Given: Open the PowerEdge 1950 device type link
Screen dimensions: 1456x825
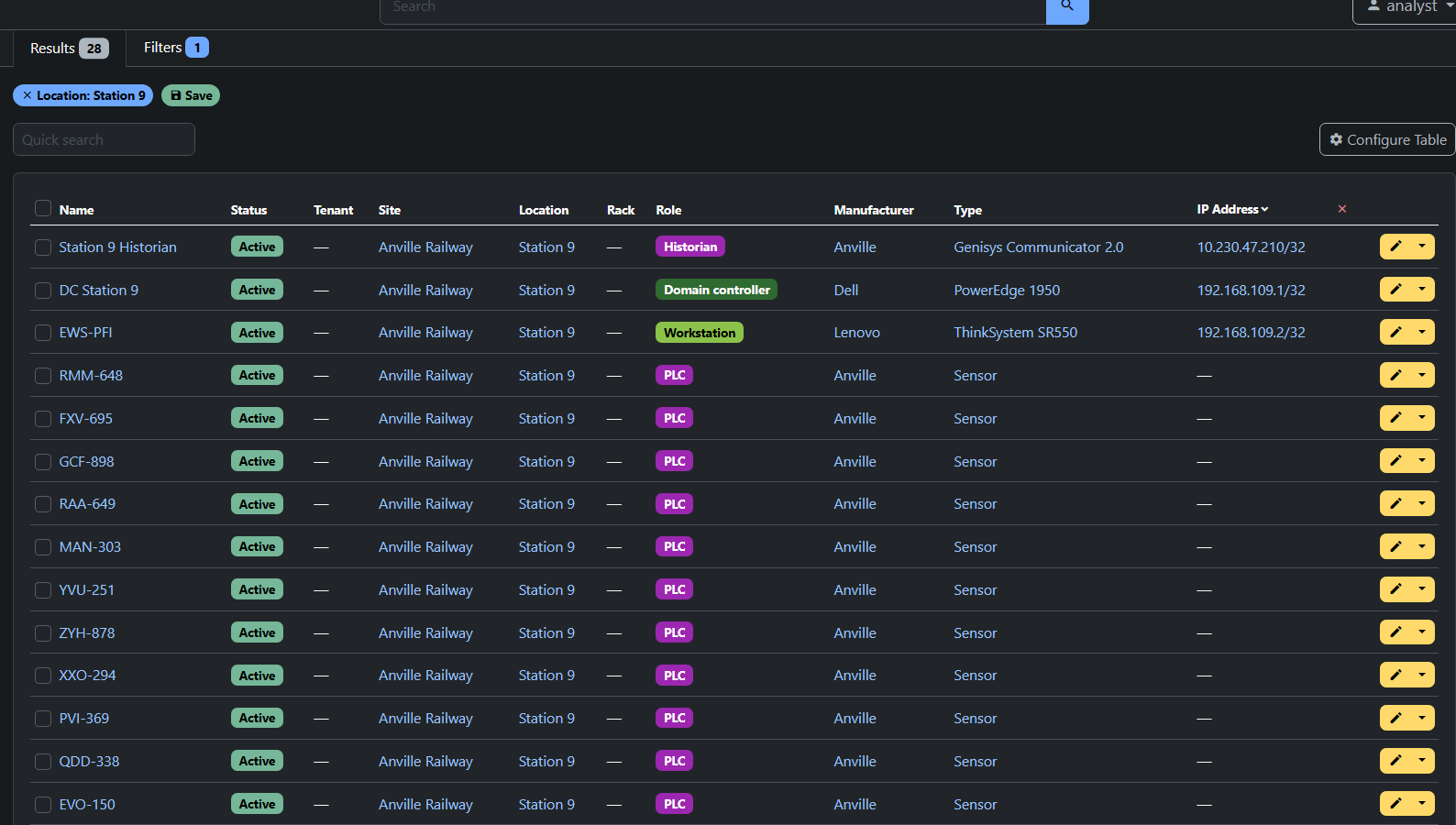Looking at the screenshot, I should 1007,291.
